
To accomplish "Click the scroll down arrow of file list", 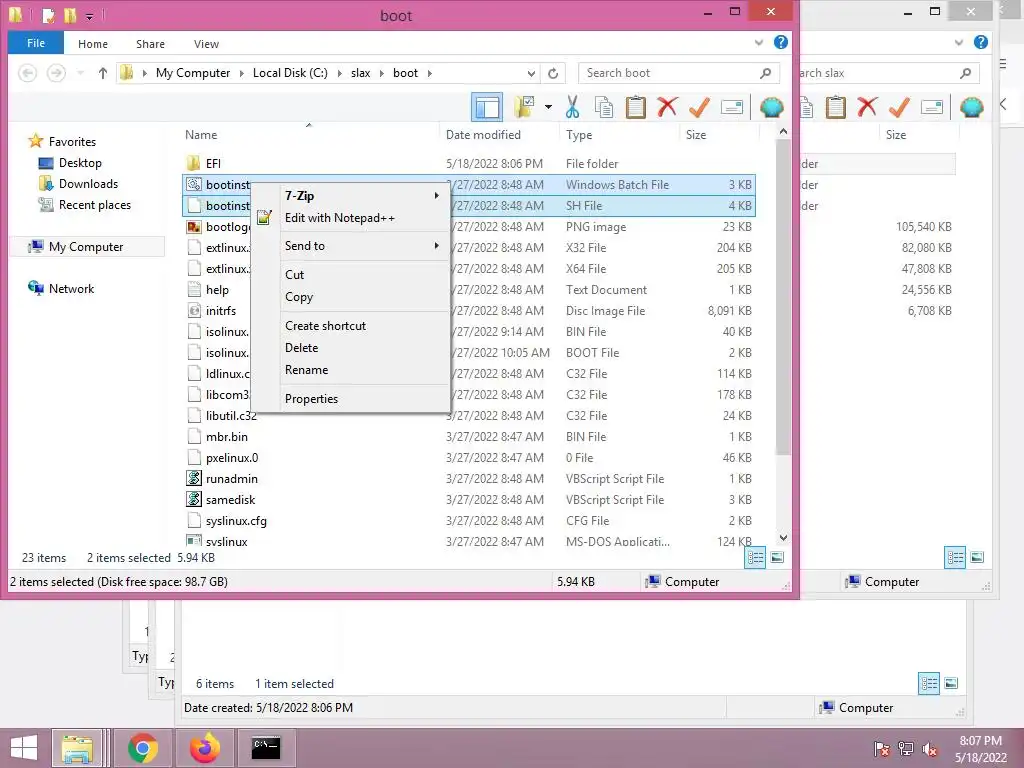I will tap(783, 538).
